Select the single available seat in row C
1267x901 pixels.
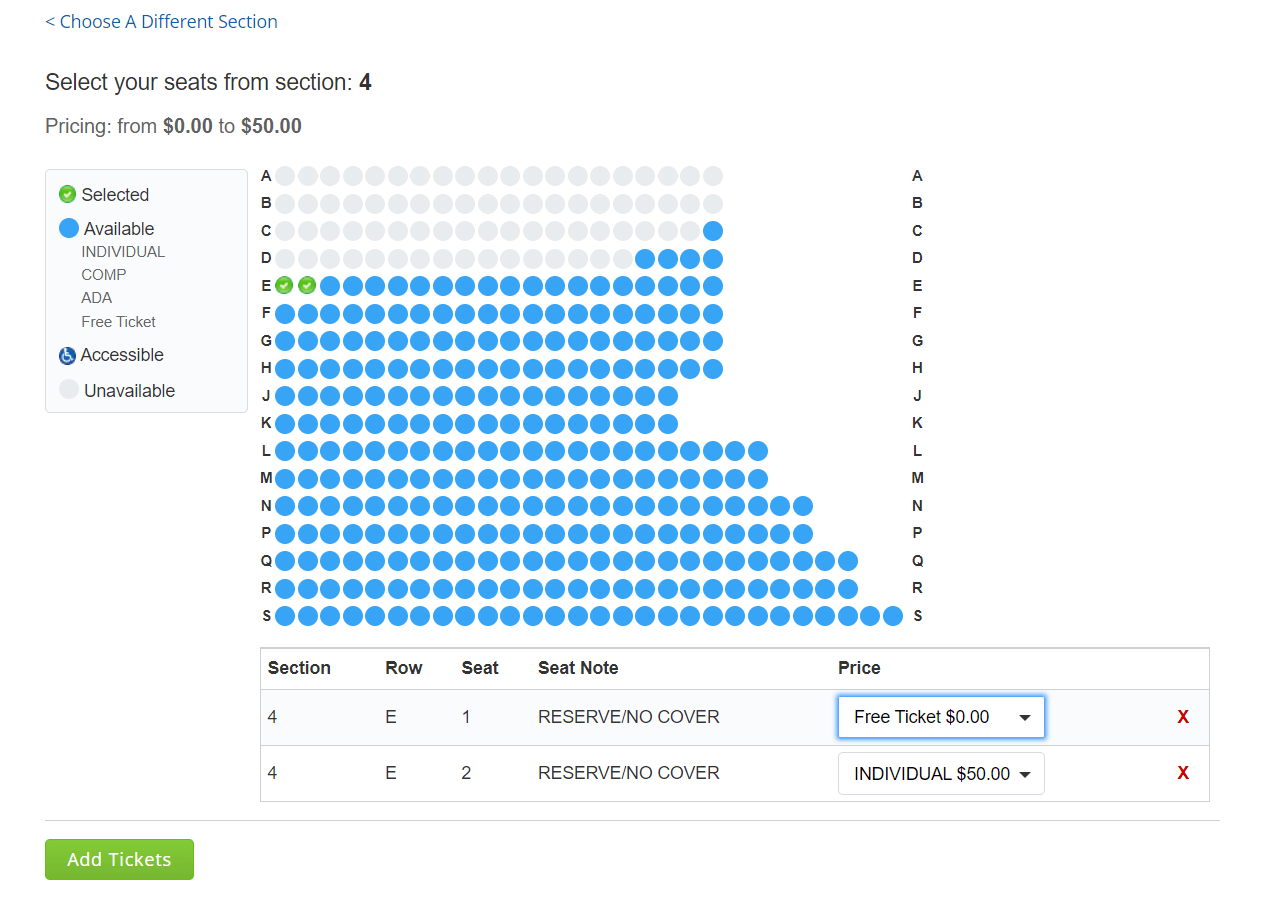coord(713,231)
